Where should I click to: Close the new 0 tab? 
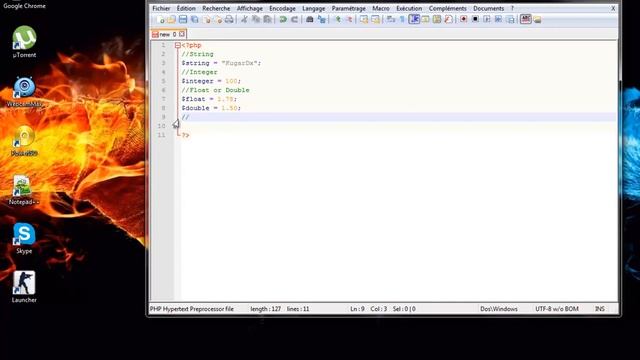tap(182, 34)
